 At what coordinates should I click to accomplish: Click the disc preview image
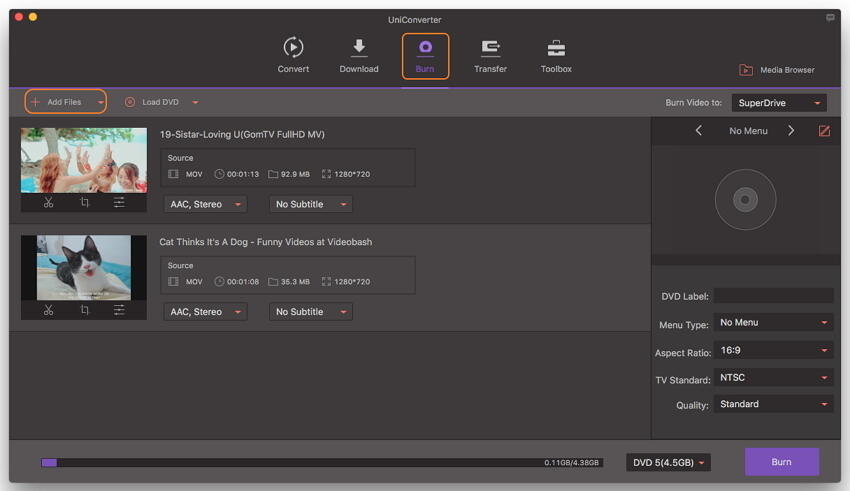[x=745, y=200]
